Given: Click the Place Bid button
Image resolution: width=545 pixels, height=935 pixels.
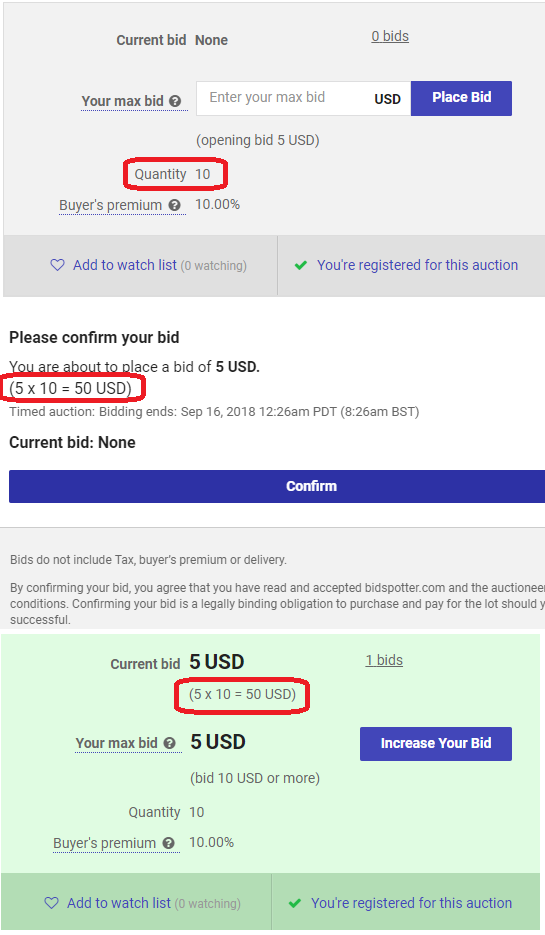Looking at the screenshot, I should click(462, 98).
